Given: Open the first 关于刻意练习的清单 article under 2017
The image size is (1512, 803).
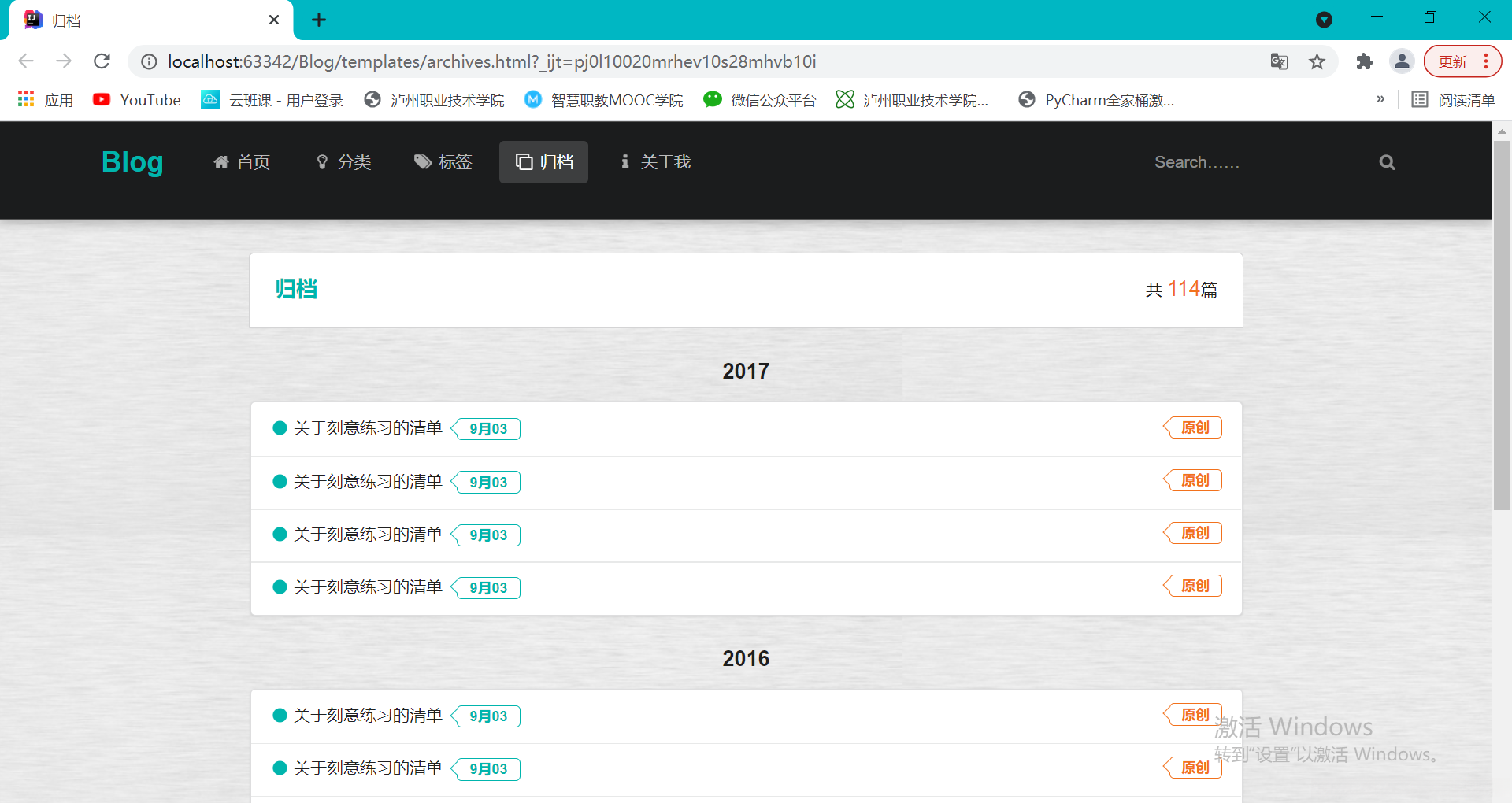Looking at the screenshot, I should click(368, 428).
